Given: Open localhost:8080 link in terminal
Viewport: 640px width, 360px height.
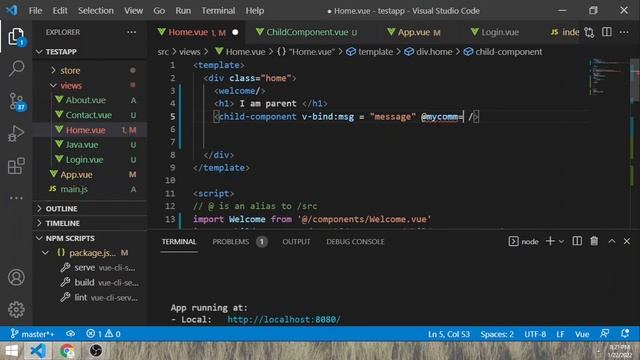Looking at the screenshot, I should [x=284, y=319].
